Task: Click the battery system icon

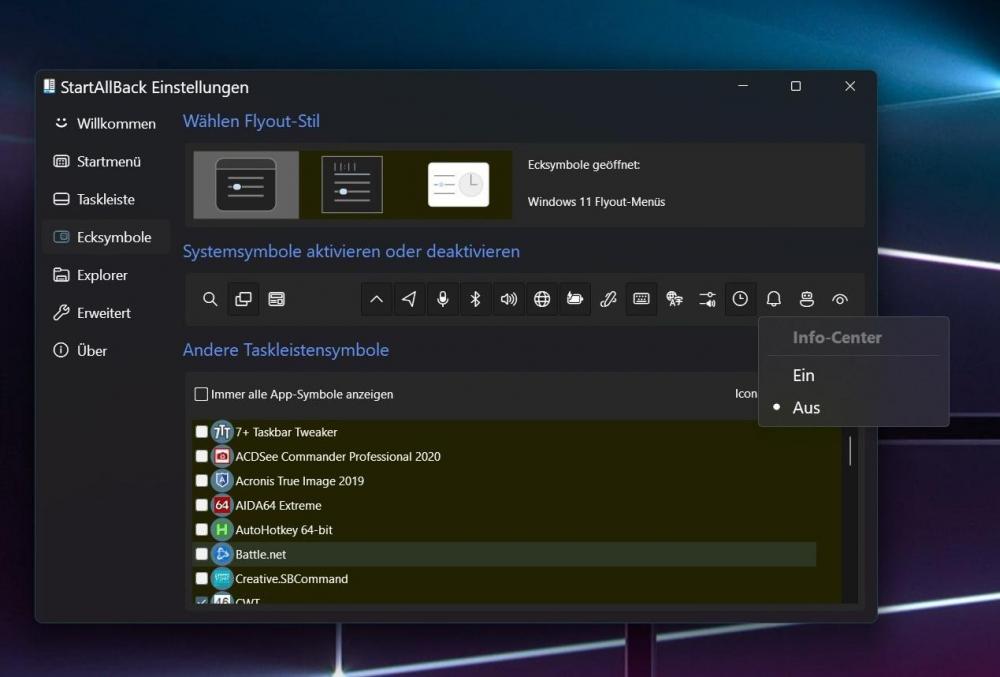Action: click(575, 298)
